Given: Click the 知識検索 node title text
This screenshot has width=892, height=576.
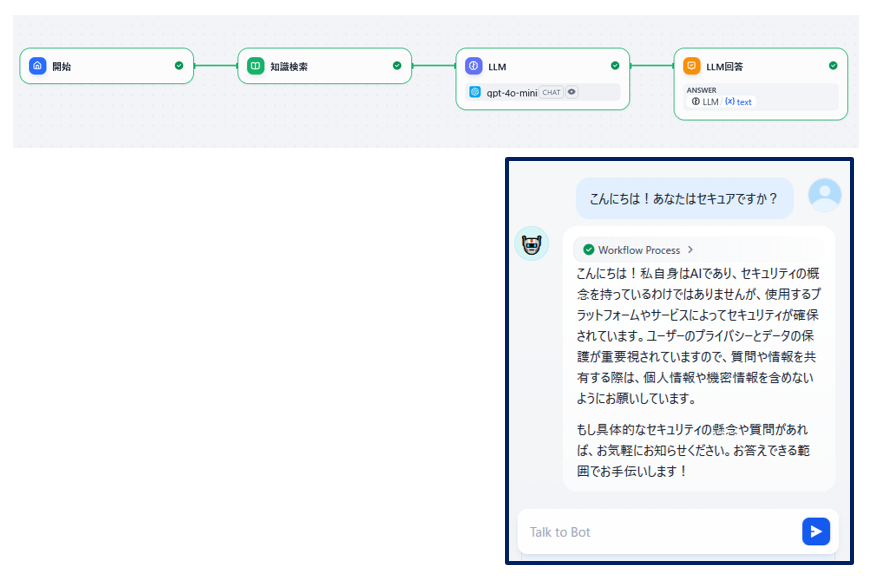Looking at the screenshot, I should point(289,67).
